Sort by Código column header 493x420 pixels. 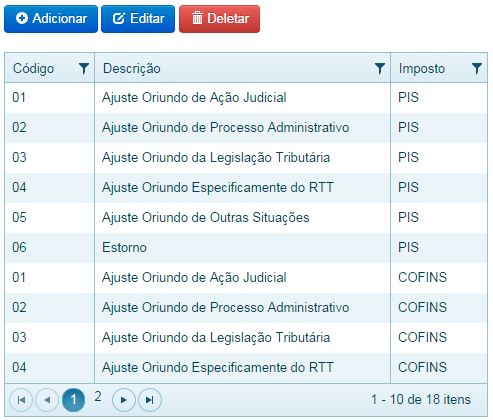33,69
